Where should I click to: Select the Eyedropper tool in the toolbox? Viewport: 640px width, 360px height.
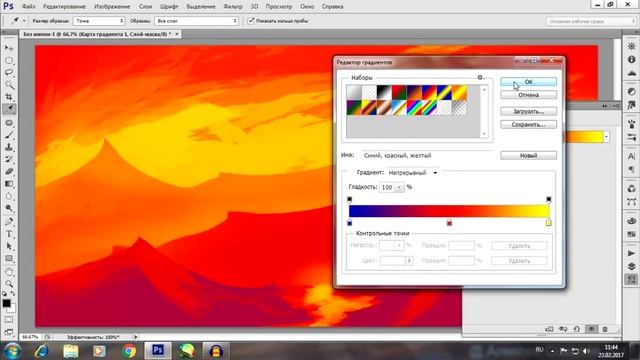9,109
